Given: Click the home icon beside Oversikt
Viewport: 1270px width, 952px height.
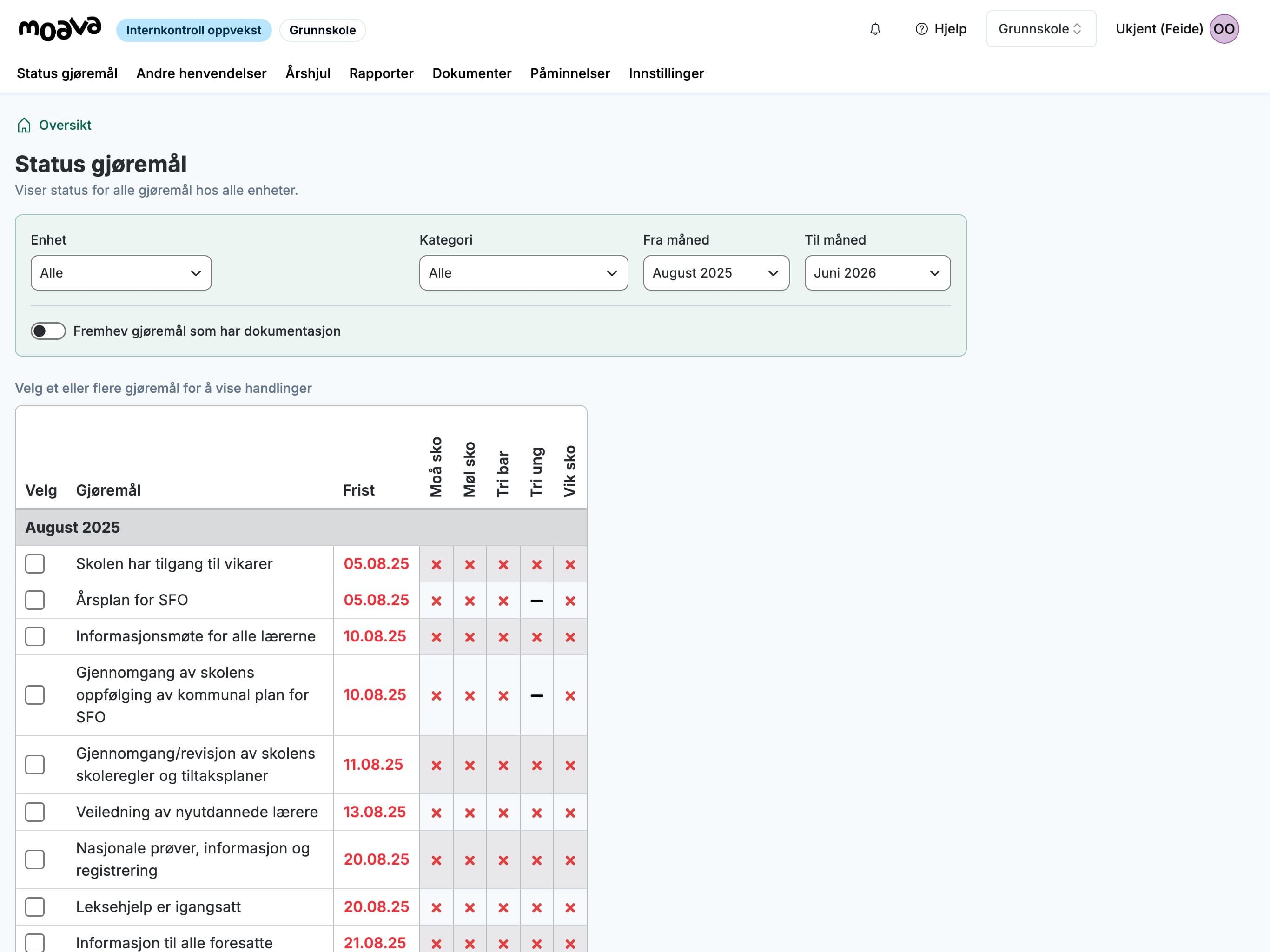Looking at the screenshot, I should point(24,125).
